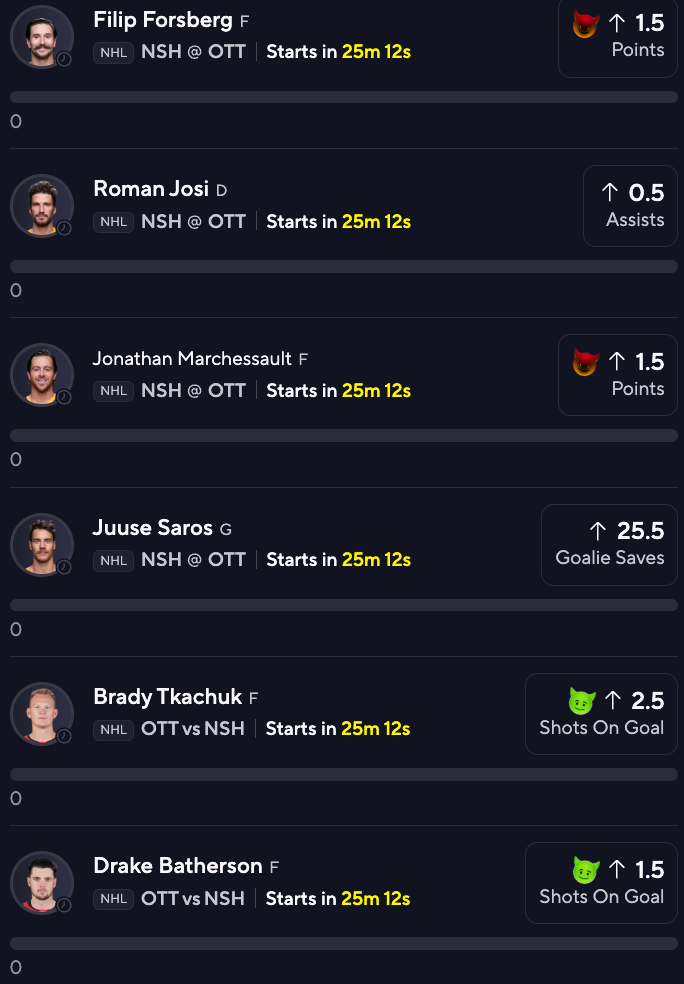This screenshot has width=684, height=984.
Task: Open Jonathan Marchessault's player photo
Action: coord(41,374)
